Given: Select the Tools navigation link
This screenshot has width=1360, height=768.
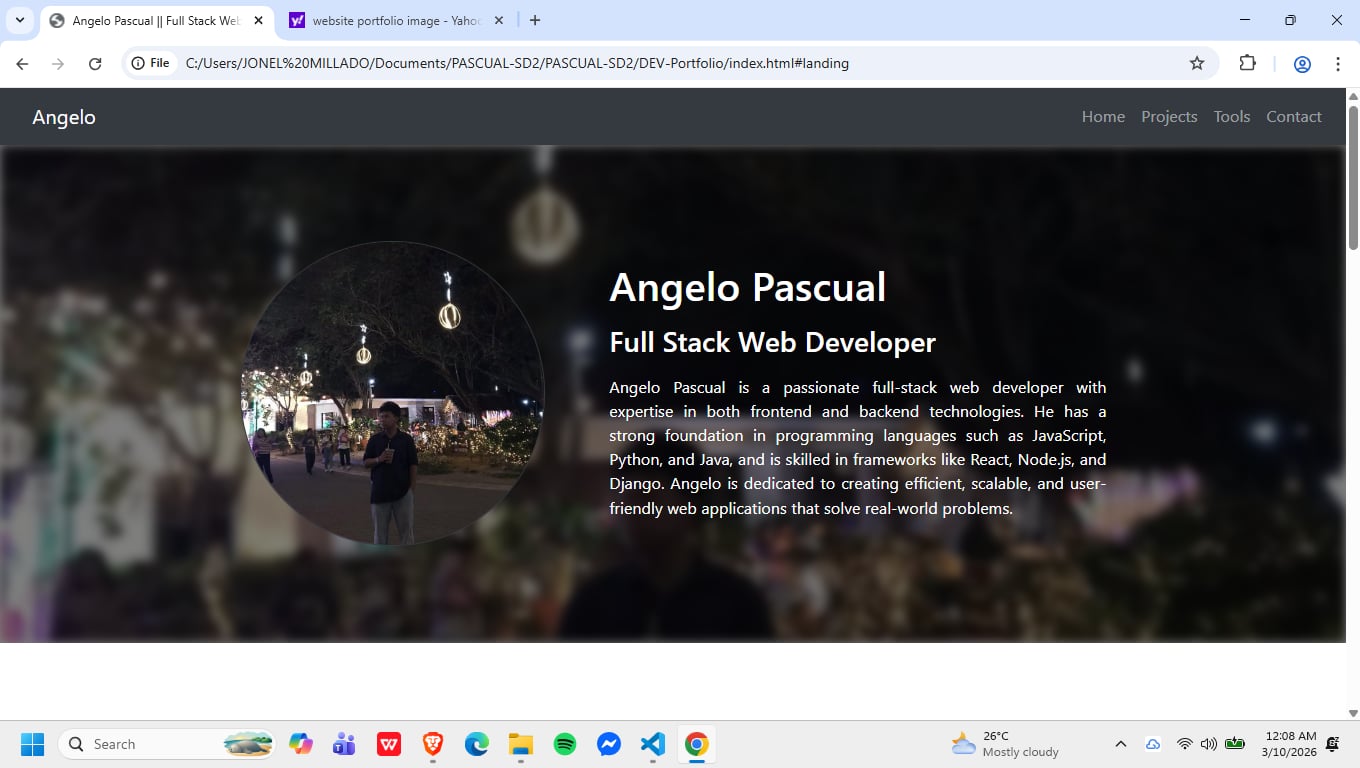Looking at the screenshot, I should click(x=1231, y=117).
